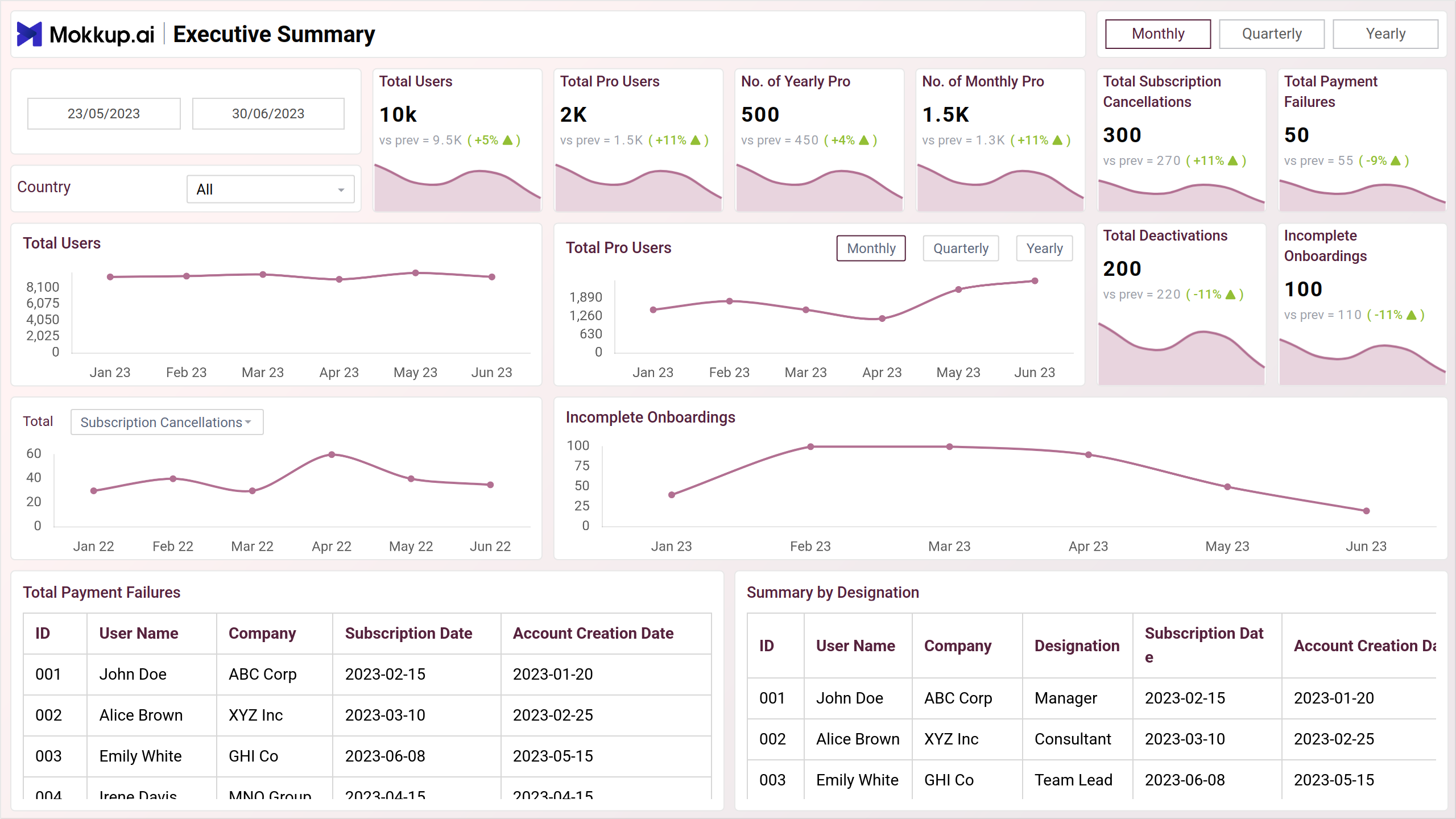Click the Account Creation Date header in Payment Failures table
1456x819 pixels.
coord(593,633)
